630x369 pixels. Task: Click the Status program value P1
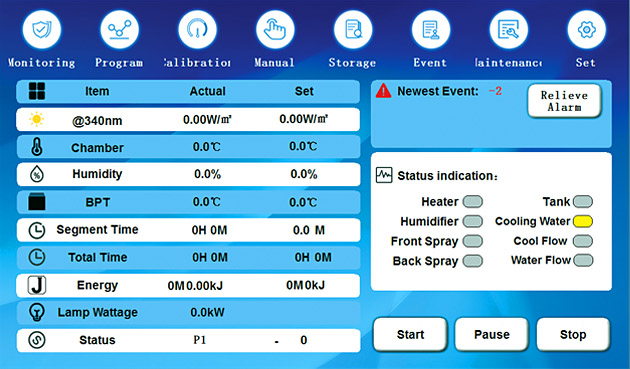coord(200,340)
